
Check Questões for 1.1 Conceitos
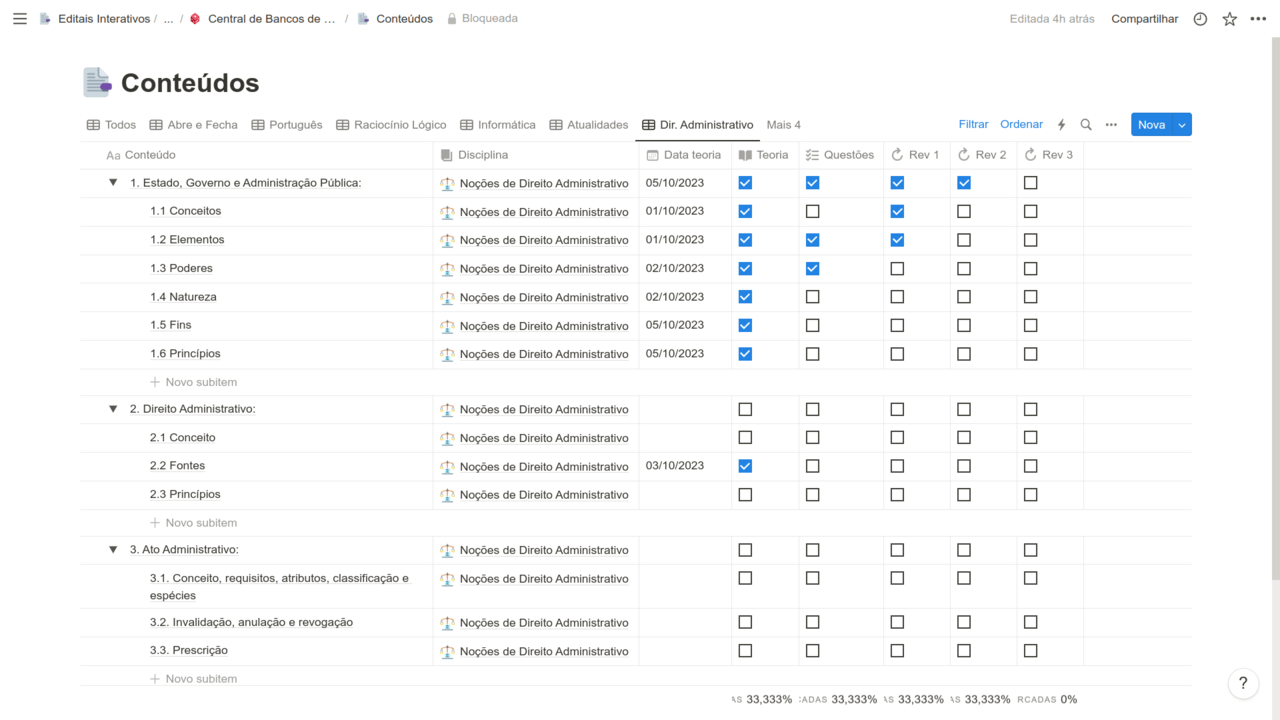click(x=812, y=212)
